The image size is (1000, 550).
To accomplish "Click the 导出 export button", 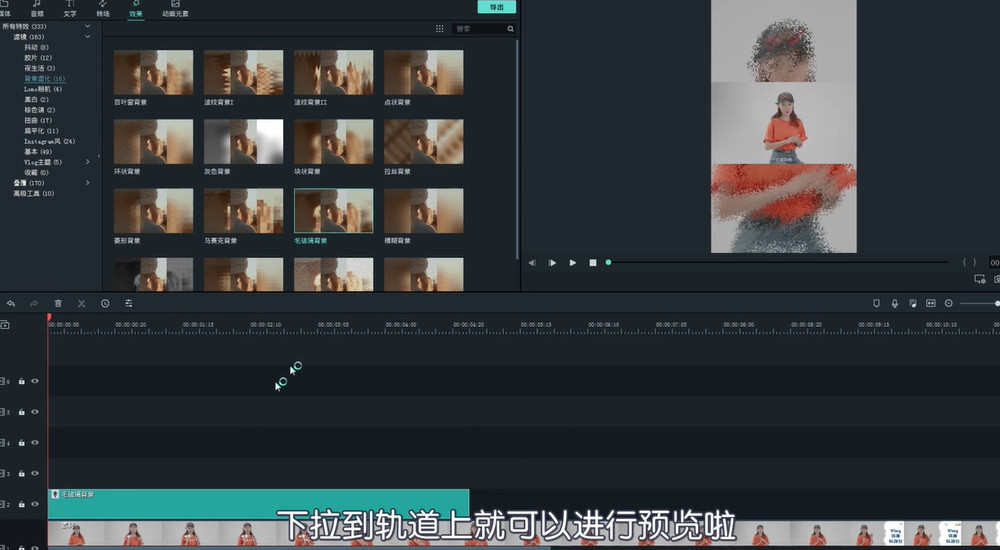I will (496, 7).
